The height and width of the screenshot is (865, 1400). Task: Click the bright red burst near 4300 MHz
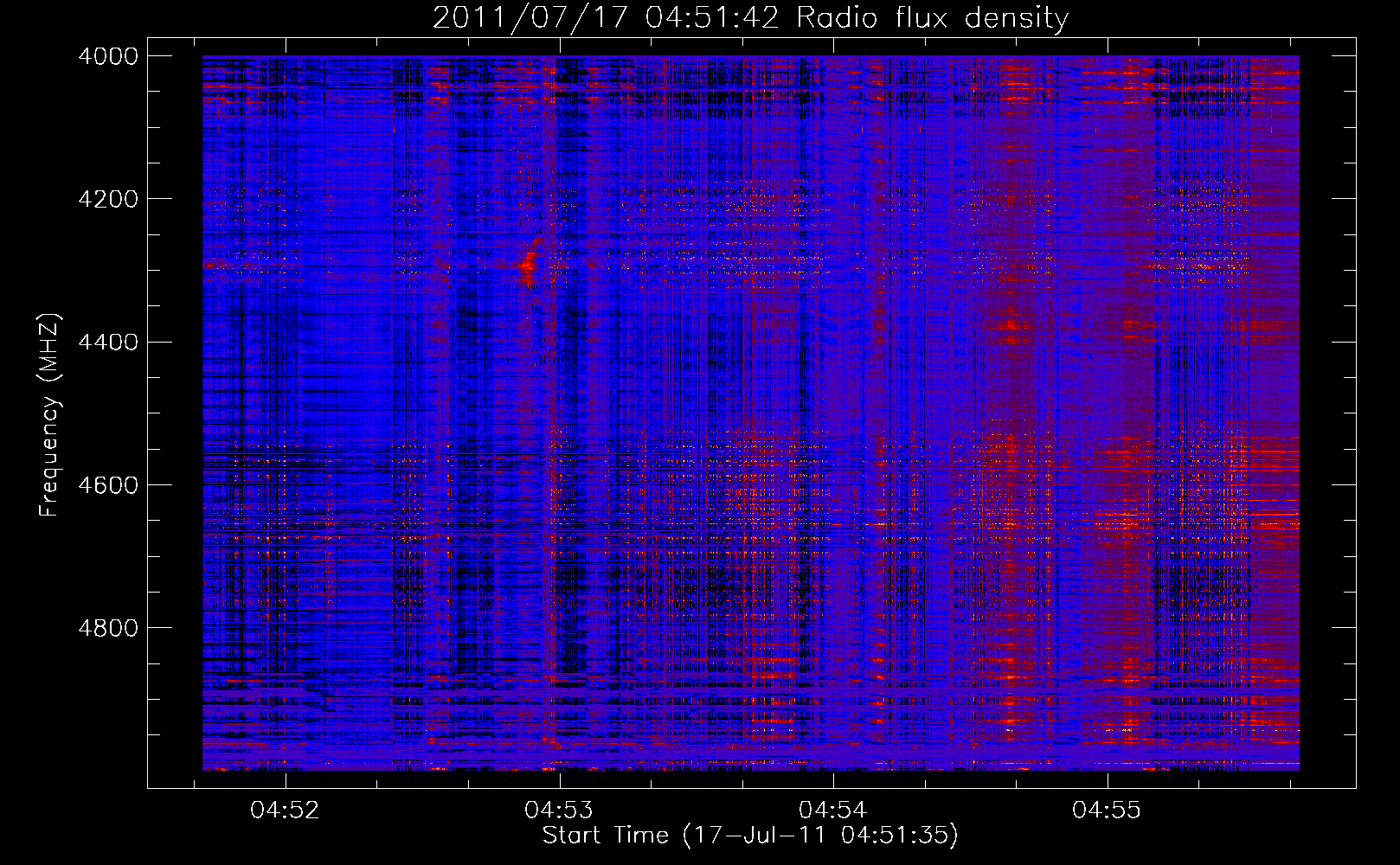(x=529, y=263)
